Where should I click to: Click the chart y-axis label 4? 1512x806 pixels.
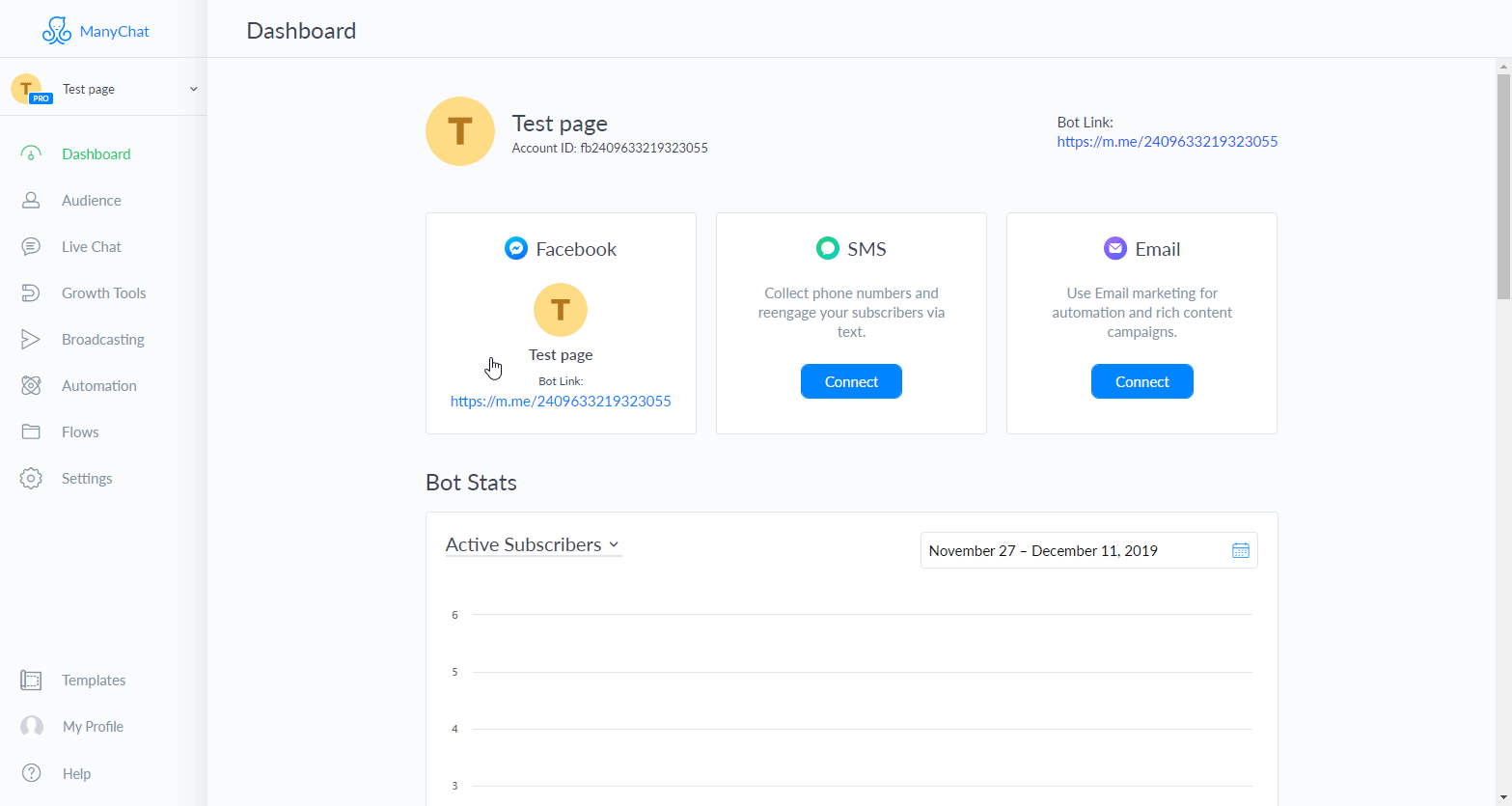(x=454, y=729)
